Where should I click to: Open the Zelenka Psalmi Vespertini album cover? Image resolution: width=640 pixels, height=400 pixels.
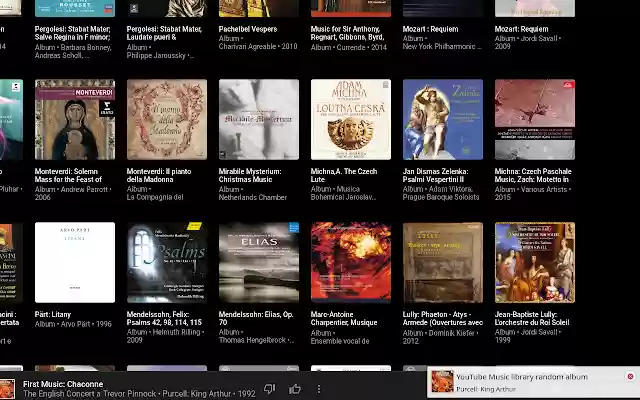pos(443,120)
